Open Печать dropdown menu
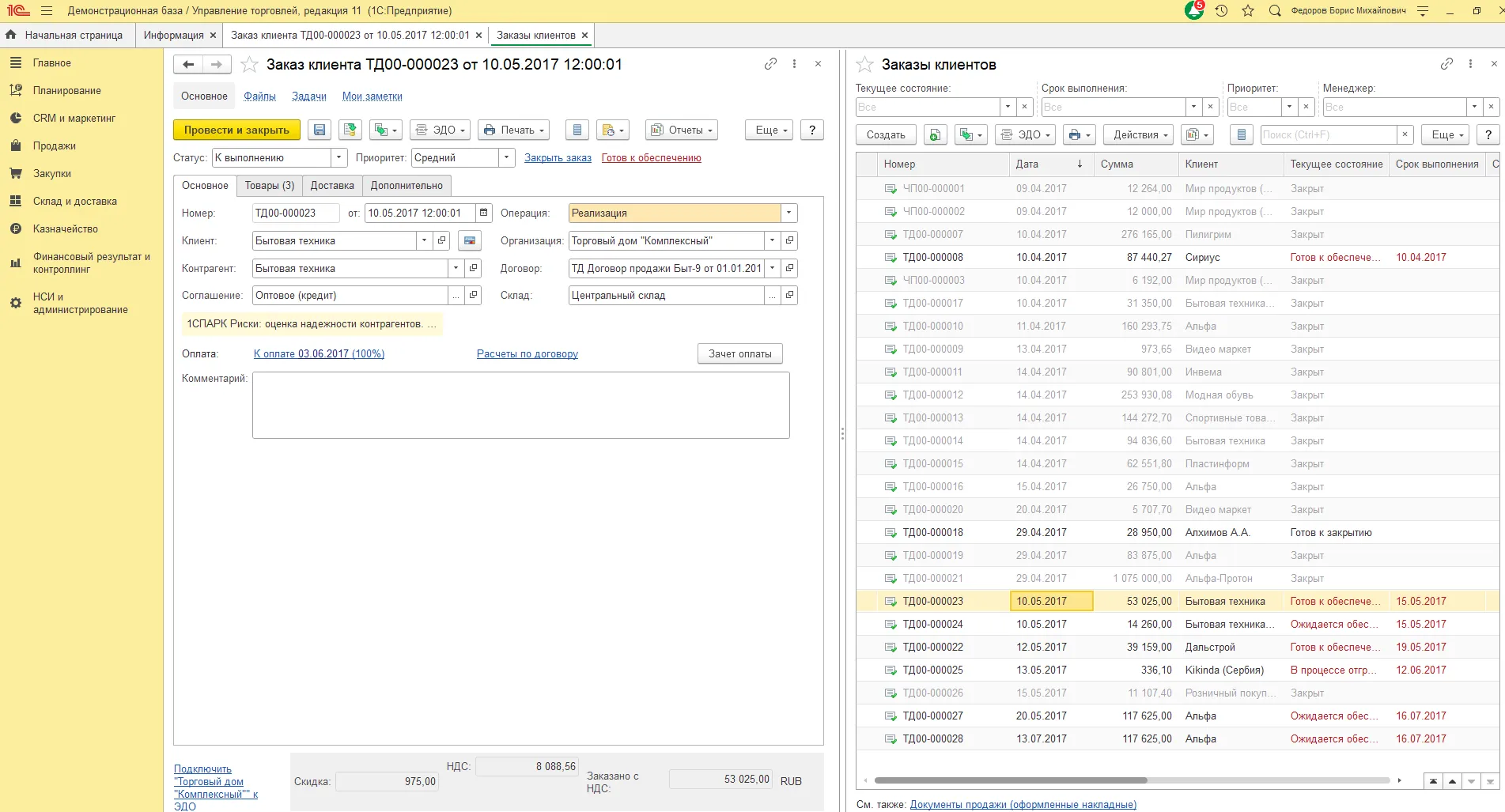 pyautogui.click(x=514, y=130)
